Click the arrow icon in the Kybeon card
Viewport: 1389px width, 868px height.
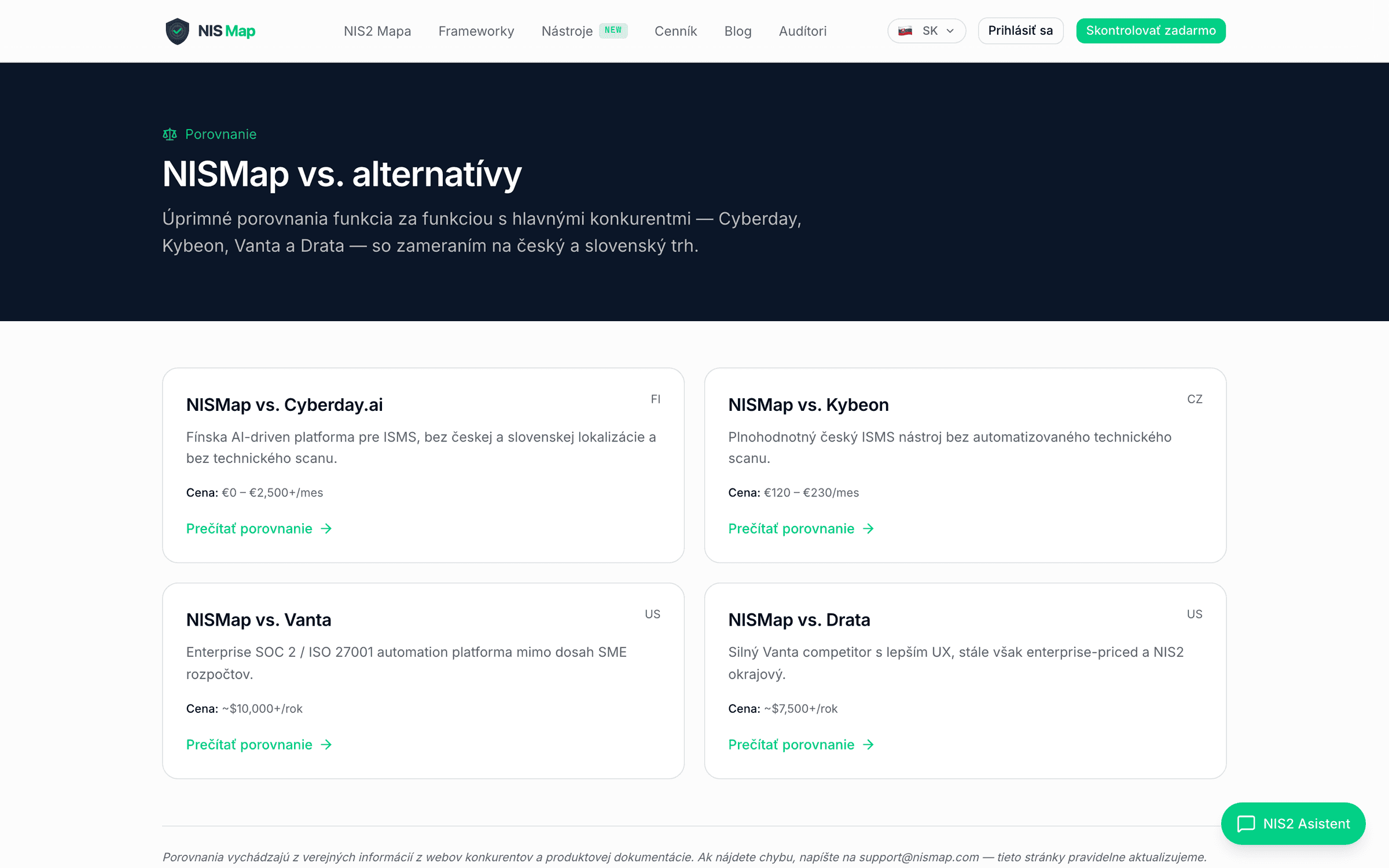[868, 528]
